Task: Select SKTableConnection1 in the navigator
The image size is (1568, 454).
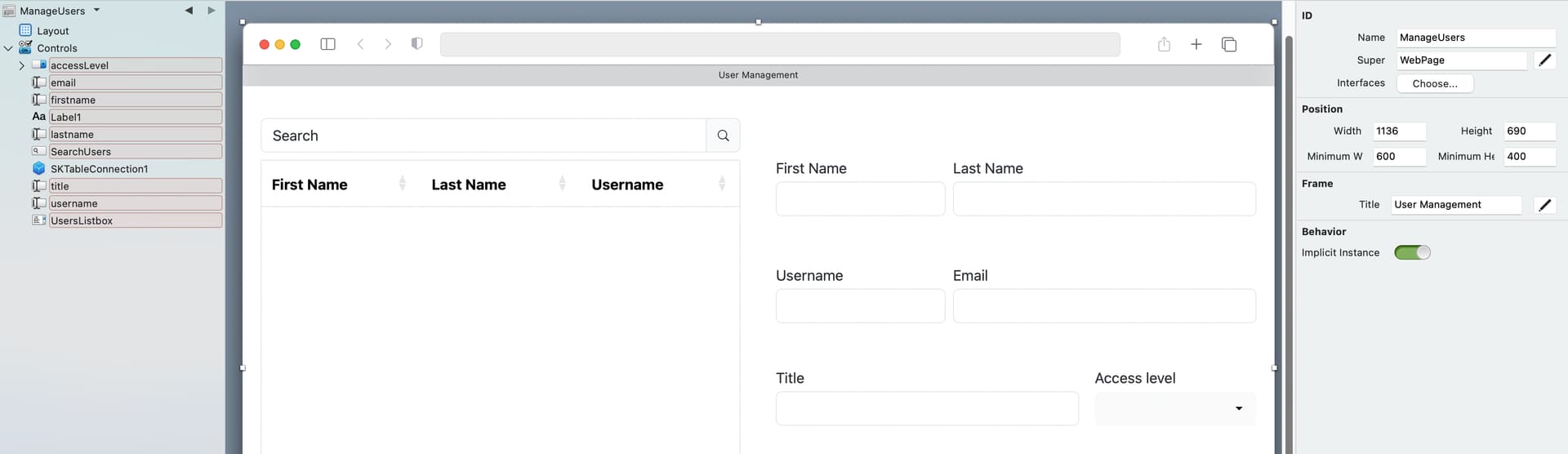Action: [99, 169]
